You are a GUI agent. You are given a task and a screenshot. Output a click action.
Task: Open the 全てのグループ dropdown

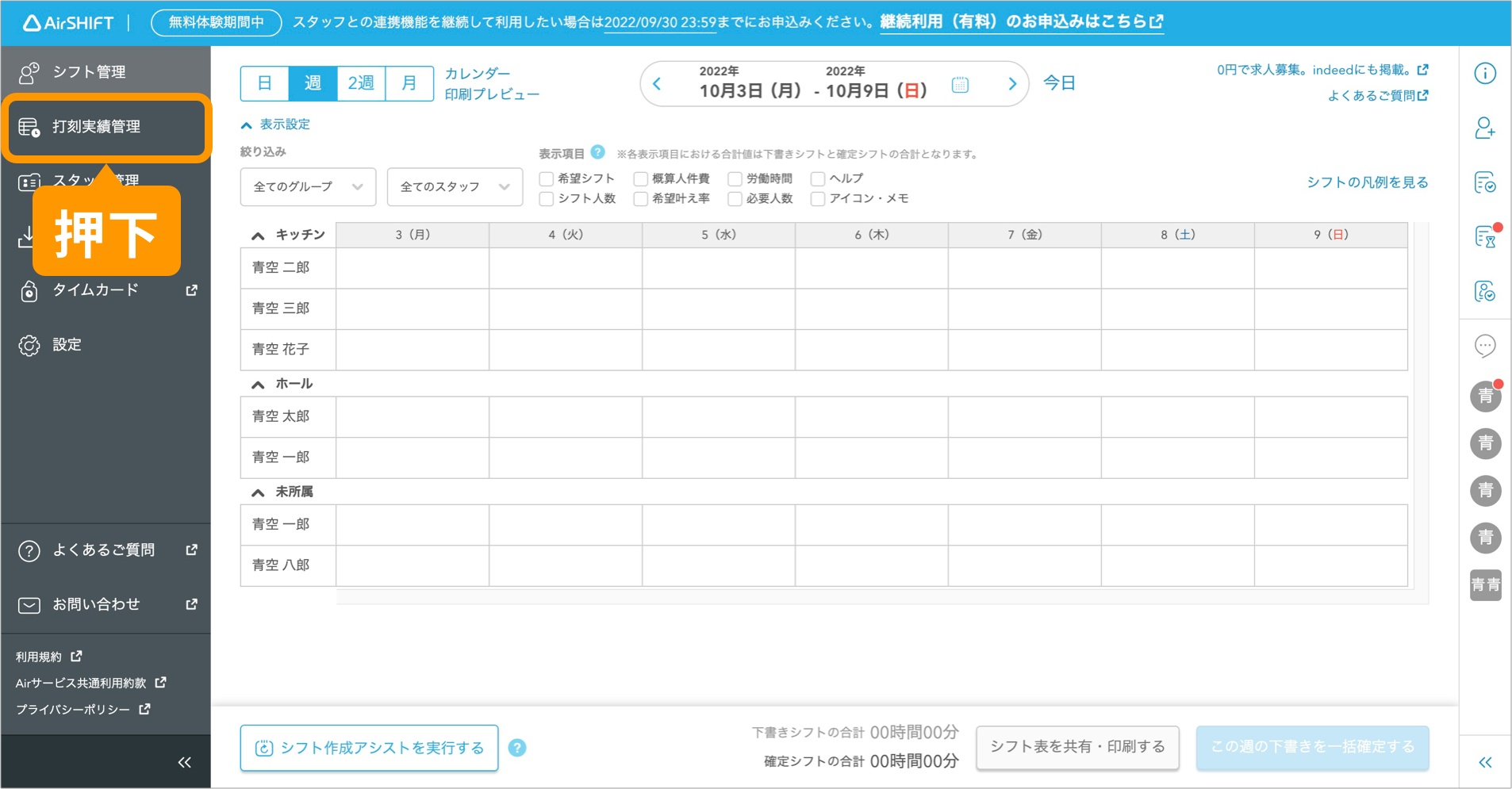point(308,186)
